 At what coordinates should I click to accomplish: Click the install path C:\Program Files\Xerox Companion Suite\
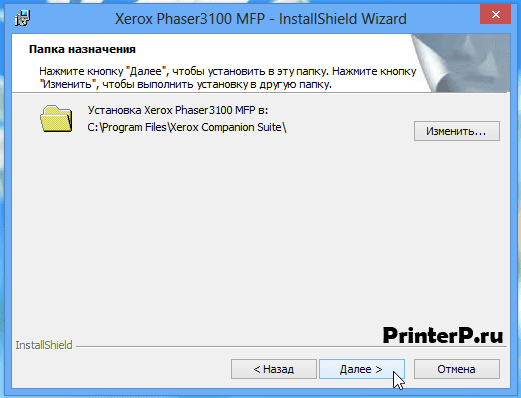point(187,127)
